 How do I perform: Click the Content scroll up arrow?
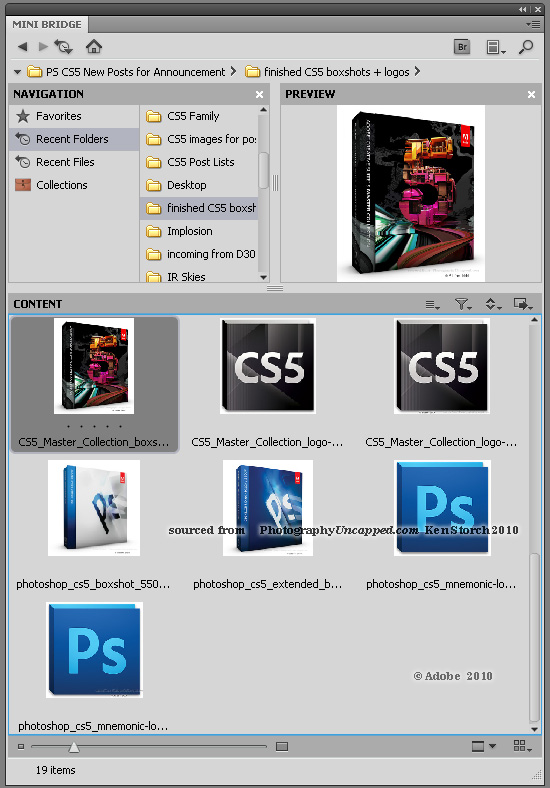[x=534, y=320]
